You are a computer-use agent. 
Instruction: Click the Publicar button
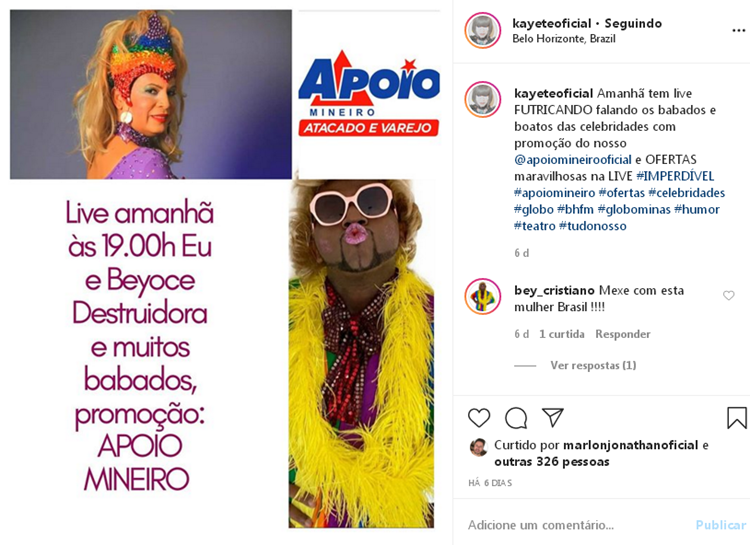pos(721,525)
